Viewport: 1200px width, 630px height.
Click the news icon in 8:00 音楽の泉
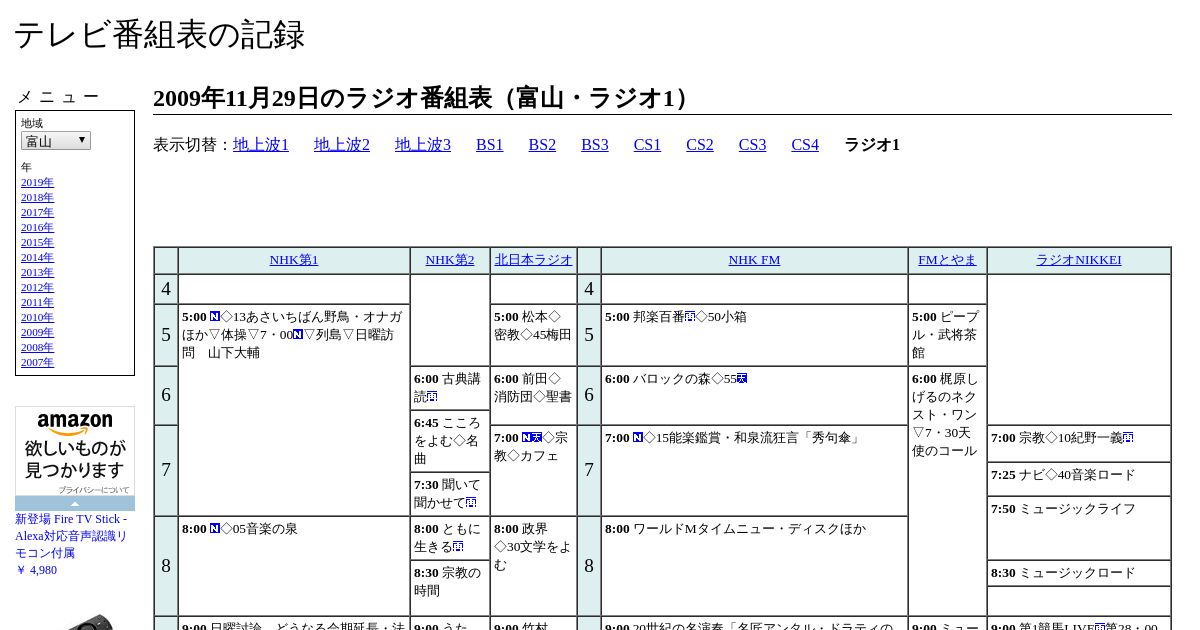[215, 529]
